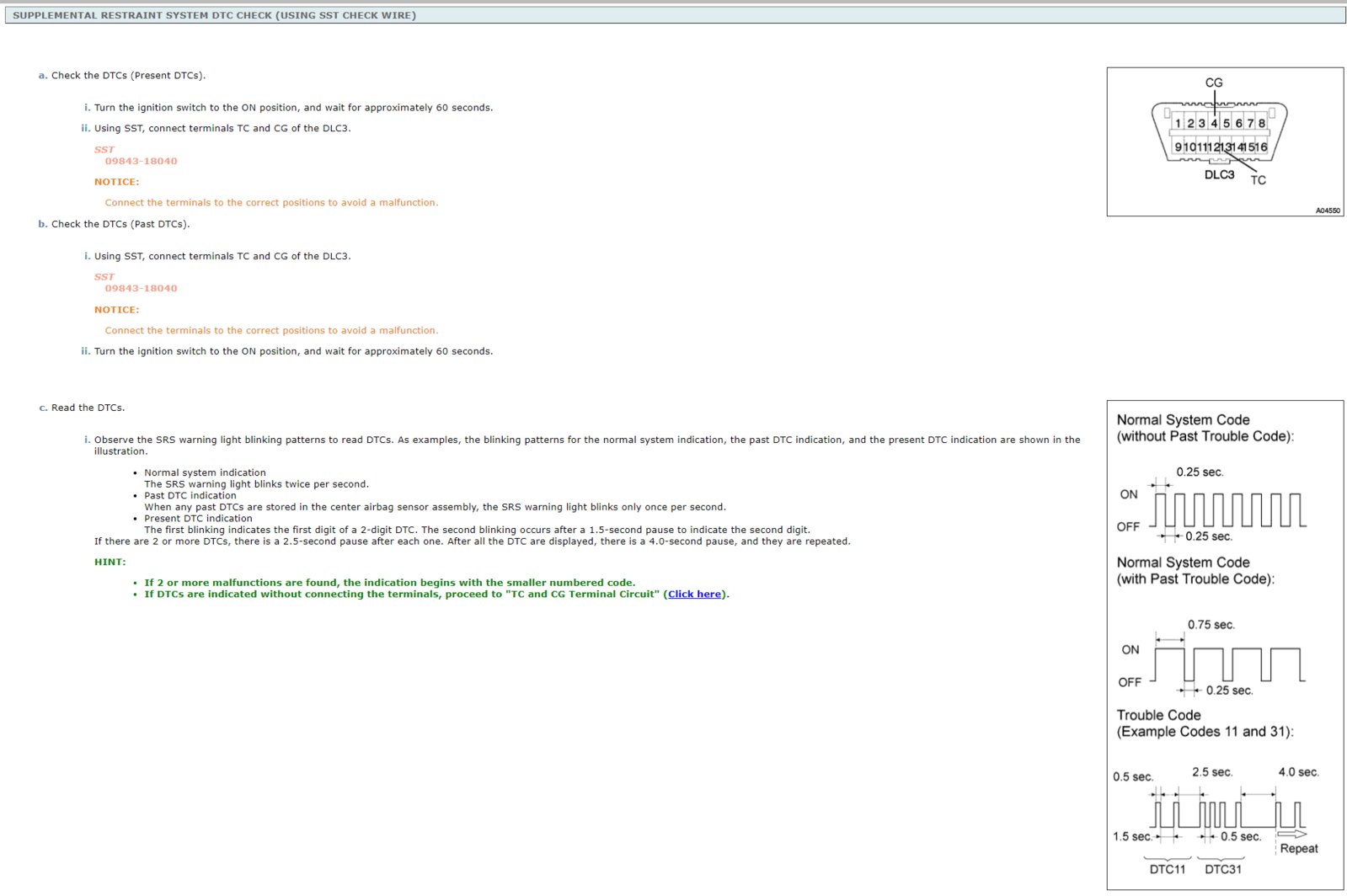1347x896 pixels.
Task: Select the orange malfunction warning text under step a
Action: [271, 203]
